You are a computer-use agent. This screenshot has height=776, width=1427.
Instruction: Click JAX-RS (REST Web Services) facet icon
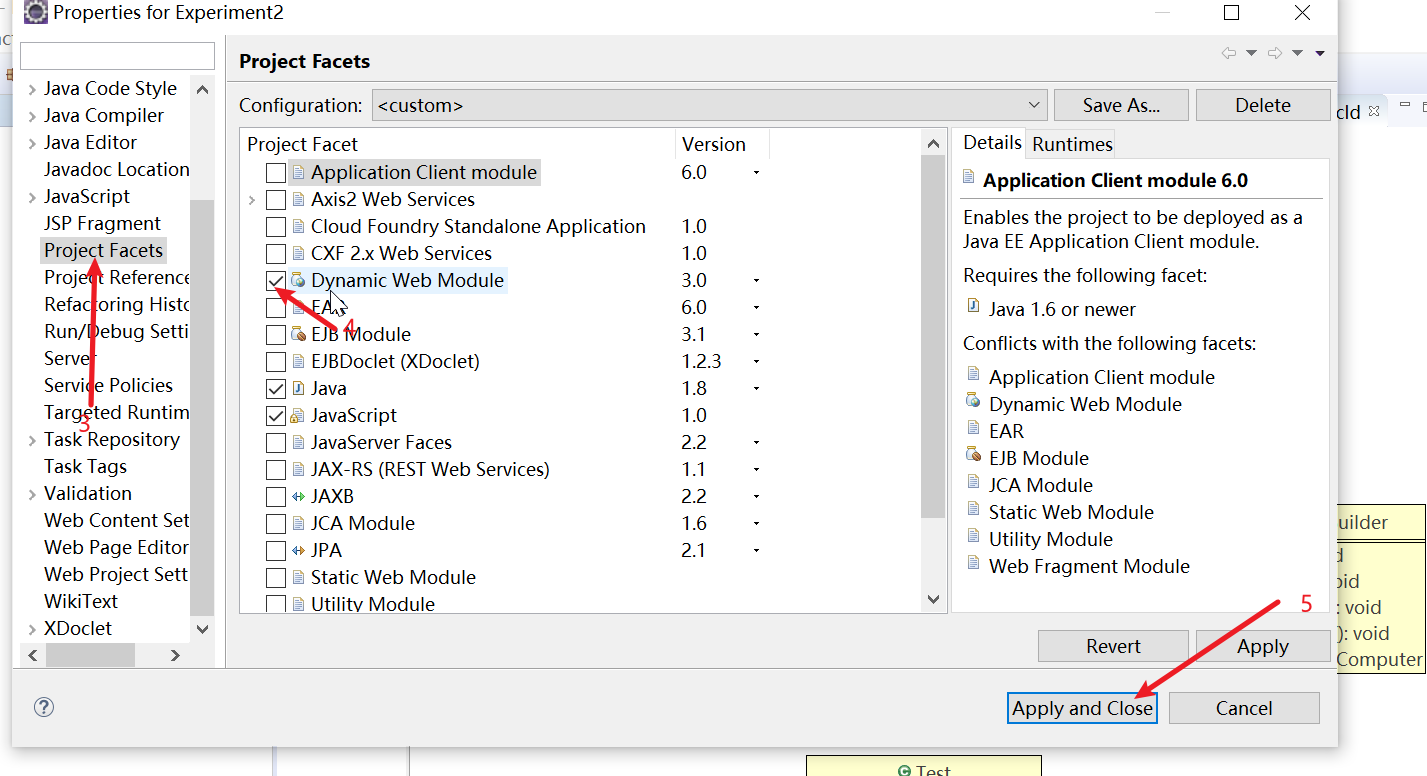(298, 469)
